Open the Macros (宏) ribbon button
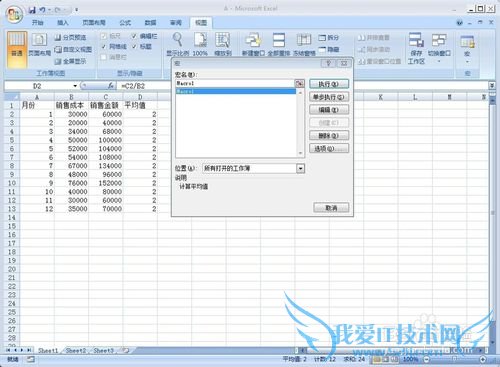Screen dimensions: 500x367 click(x=467, y=48)
